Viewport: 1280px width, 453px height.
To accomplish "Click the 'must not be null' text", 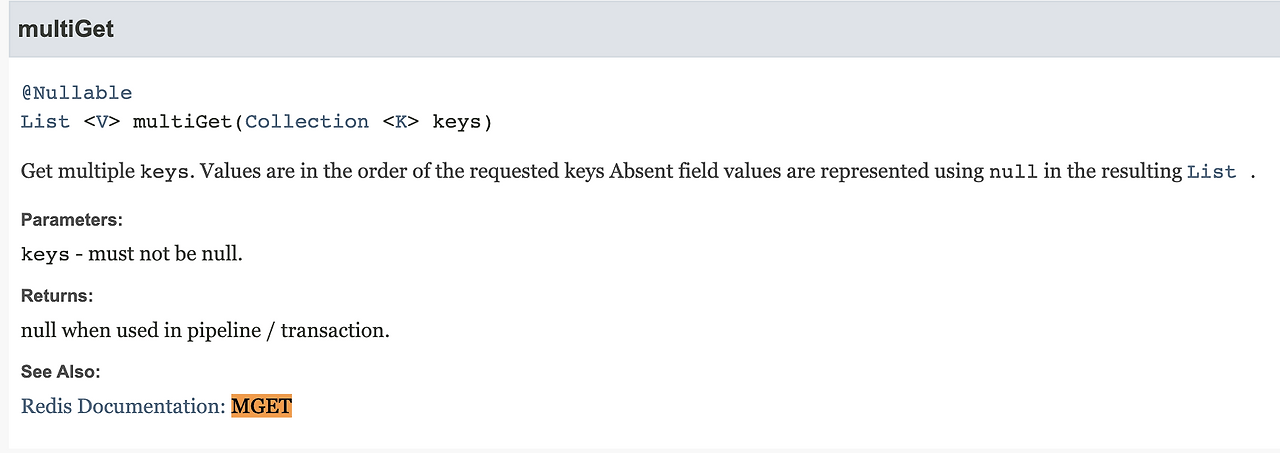I will (166, 254).
